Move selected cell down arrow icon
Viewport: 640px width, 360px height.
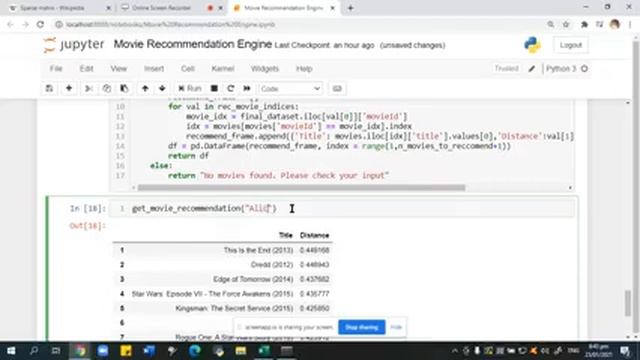(x=162, y=89)
